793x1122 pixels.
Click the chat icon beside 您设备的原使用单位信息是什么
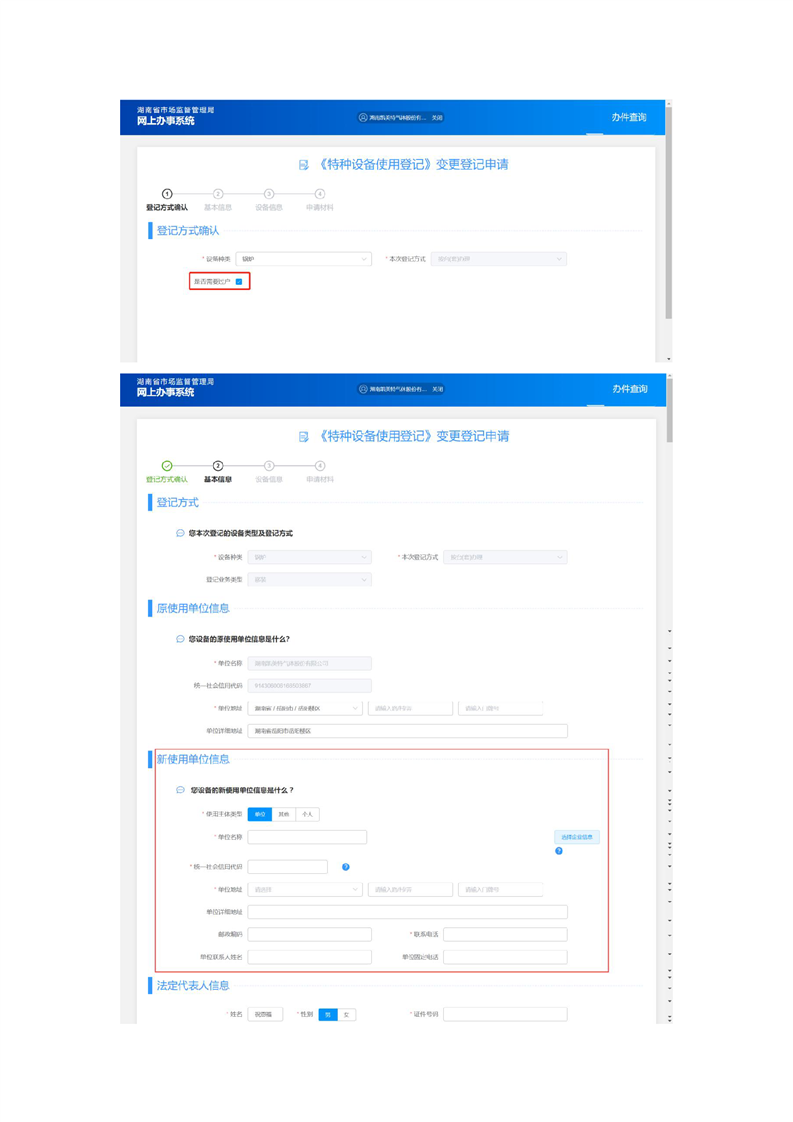pos(180,639)
